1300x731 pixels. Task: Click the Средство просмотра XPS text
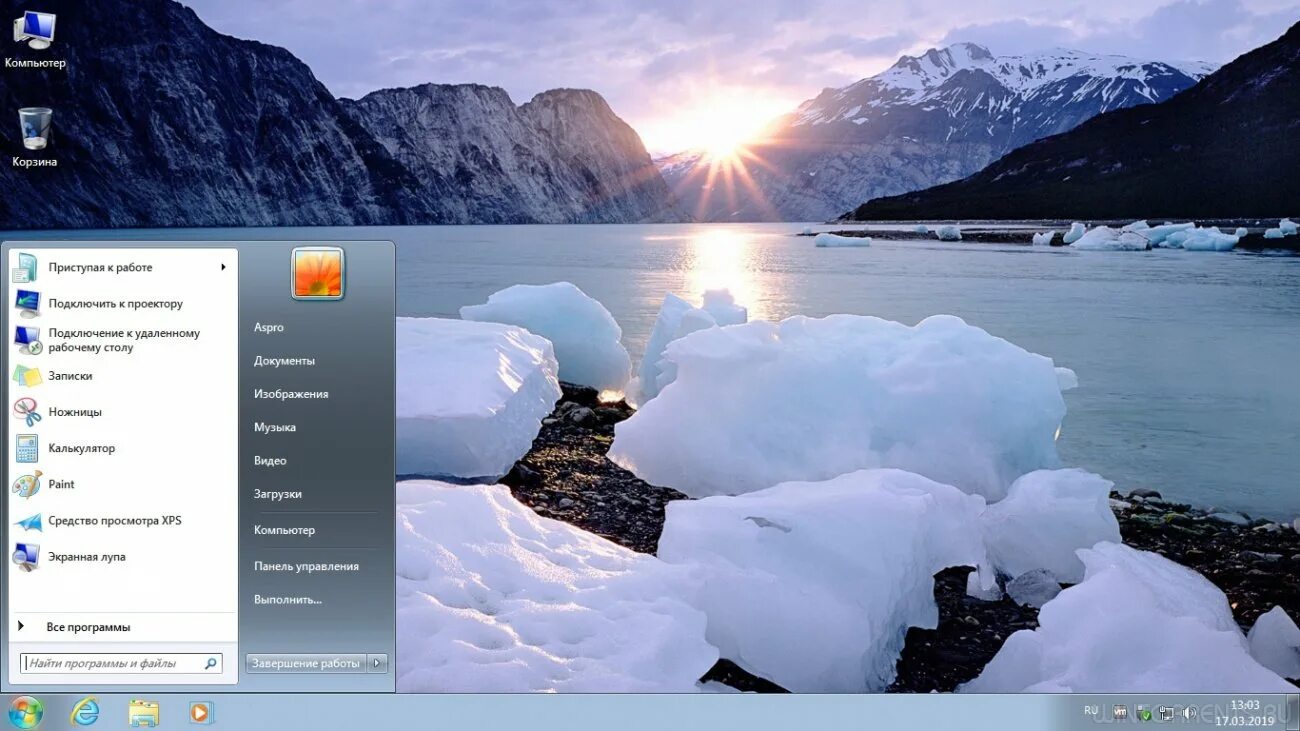click(x=115, y=521)
